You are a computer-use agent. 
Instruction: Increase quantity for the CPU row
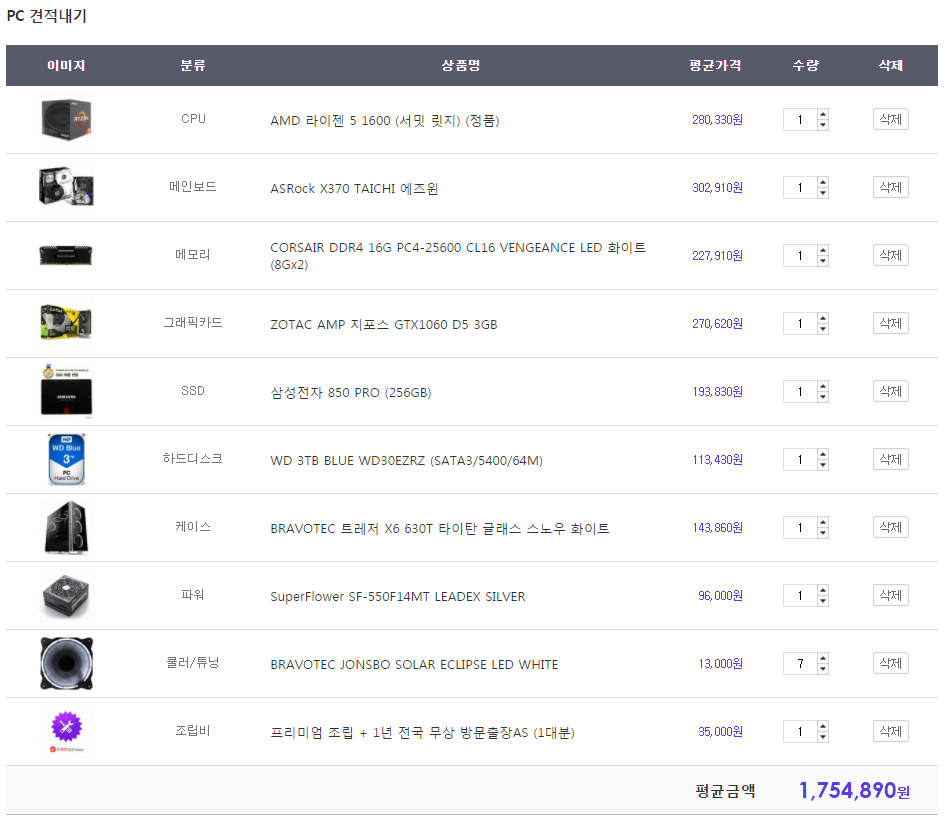[x=822, y=114]
